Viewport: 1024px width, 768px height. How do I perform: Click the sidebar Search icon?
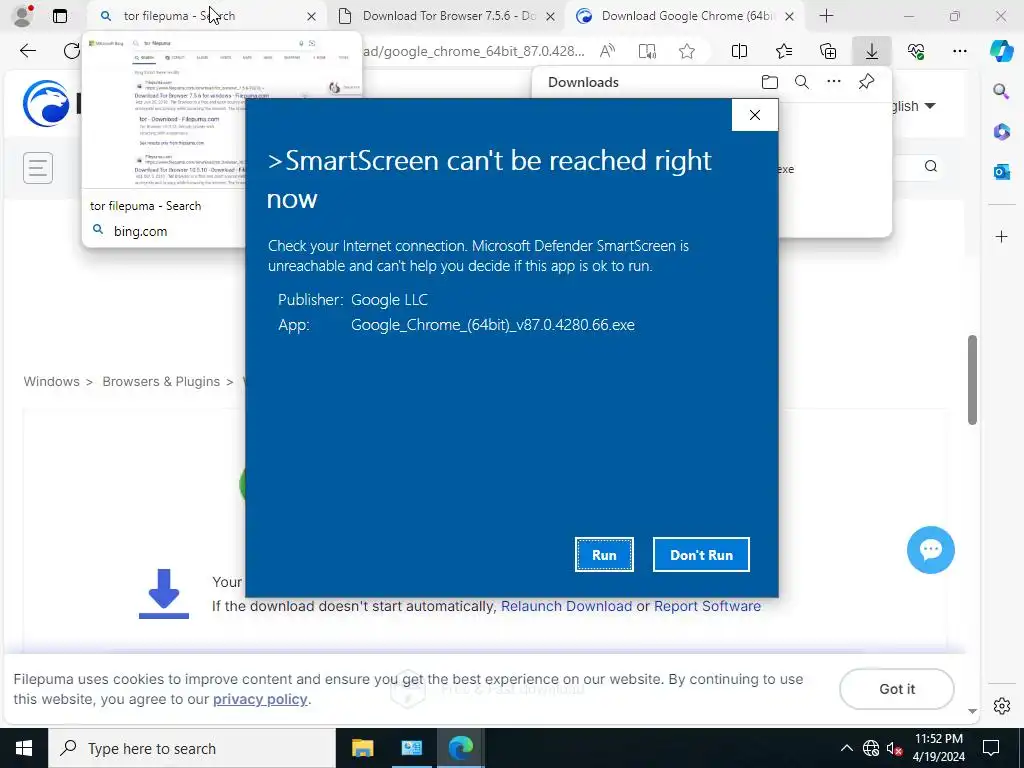pyautogui.click(x=1001, y=91)
